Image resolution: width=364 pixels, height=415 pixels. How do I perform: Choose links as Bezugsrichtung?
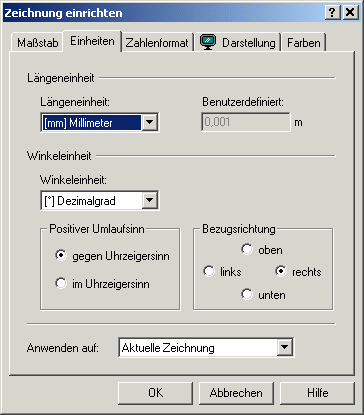pyautogui.click(x=209, y=271)
